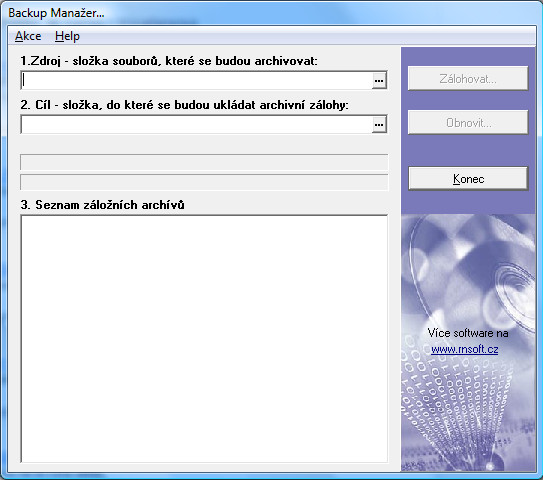Viewport: 543px width, 481px height.
Task: Browse for destination folder with ellipsis button
Action: [x=379, y=125]
